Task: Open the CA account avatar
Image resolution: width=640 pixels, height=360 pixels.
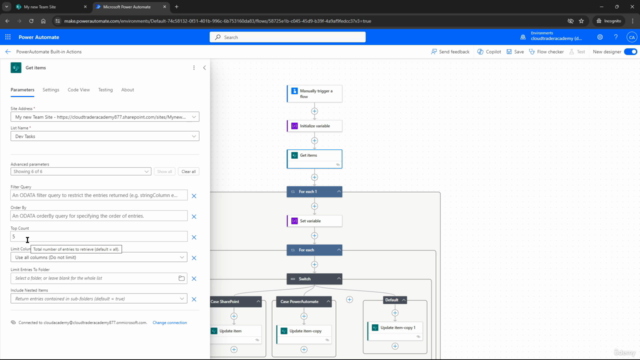Action: point(632,37)
